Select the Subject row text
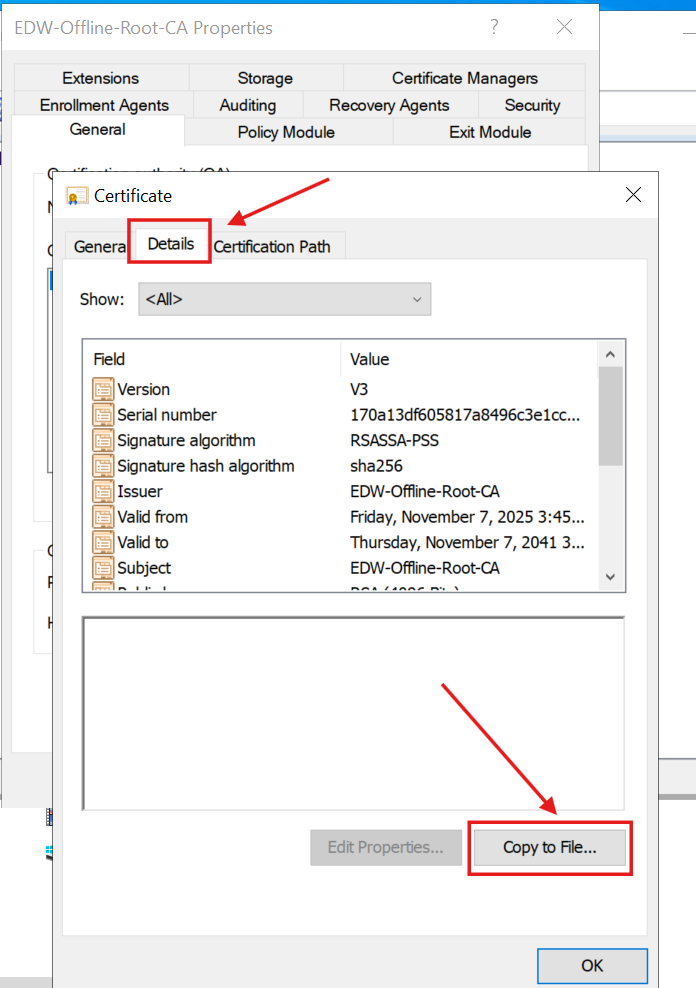Screen dimensions: 696x988 (x=144, y=568)
